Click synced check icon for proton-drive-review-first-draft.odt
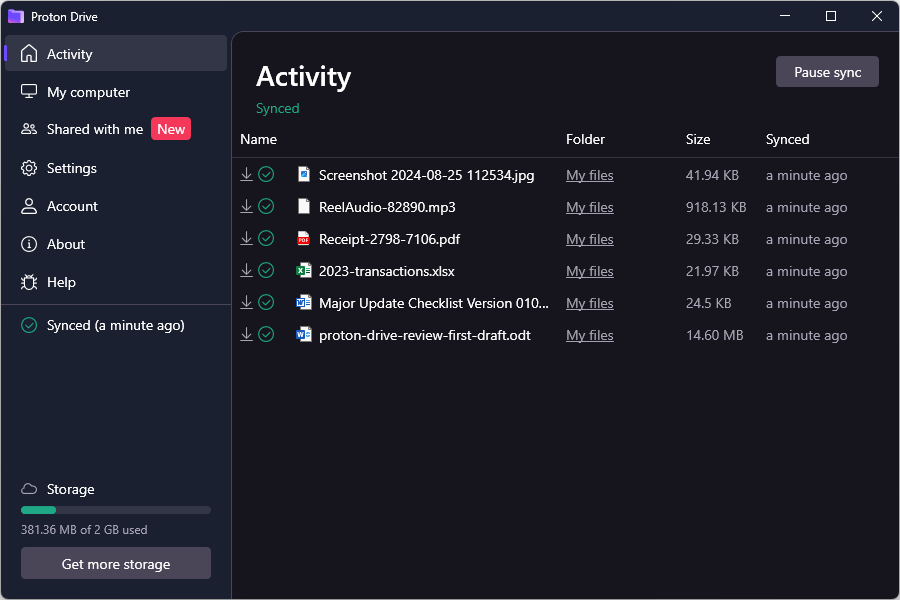The width and height of the screenshot is (900, 600). pyautogui.click(x=266, y=334)
